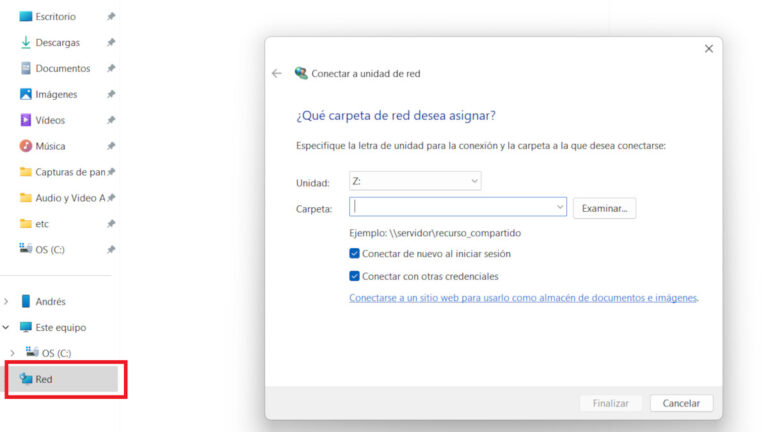The width and height of the screenshot is (768, 432).
Task: Unpin Documentos using its pin icon
Action: [x=111, y=68]
